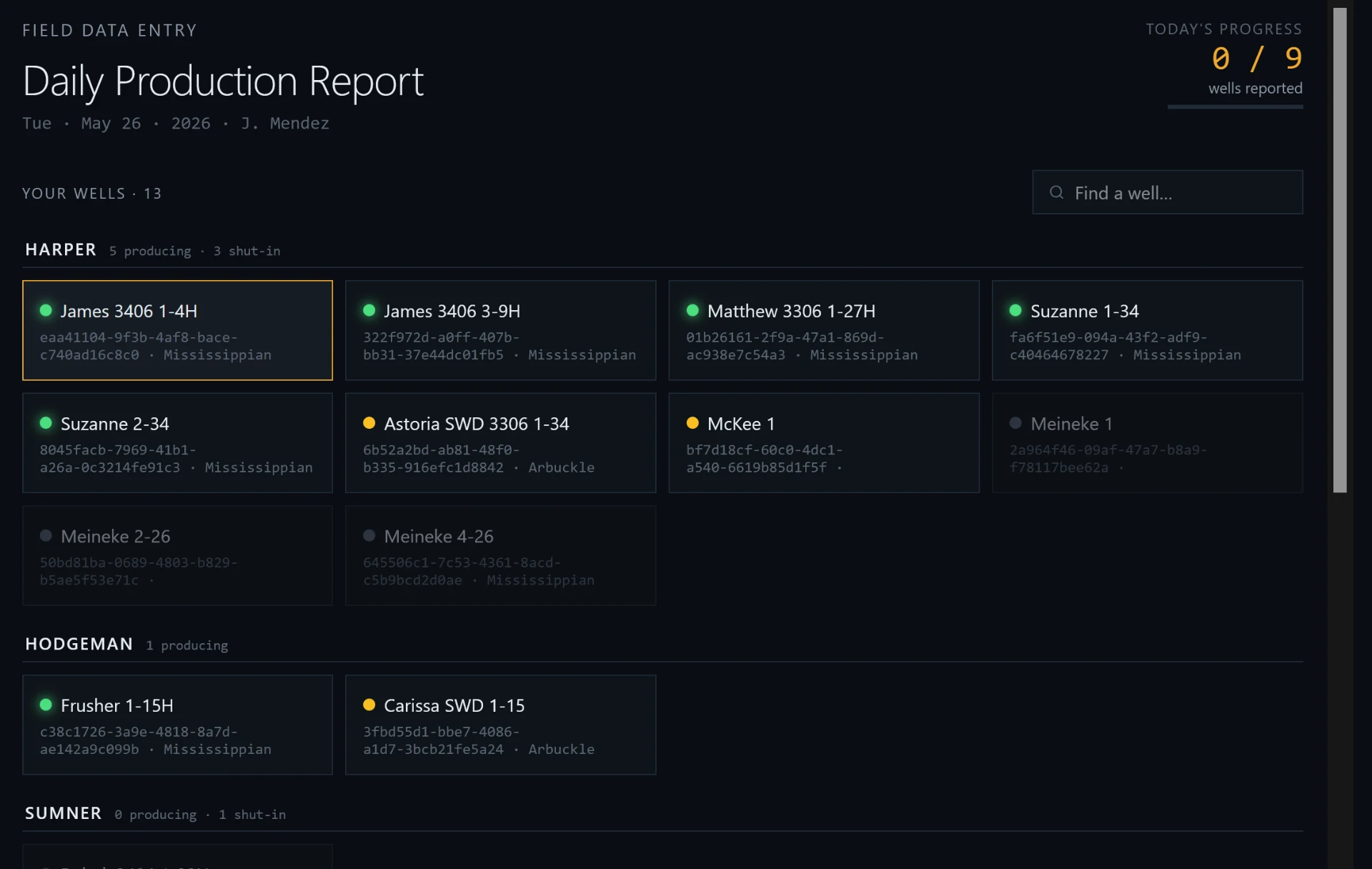Click yellow status dot on McKee 1
This screenshot has height=869, width=1372.
pyautogui.click(x=692, y=422)
